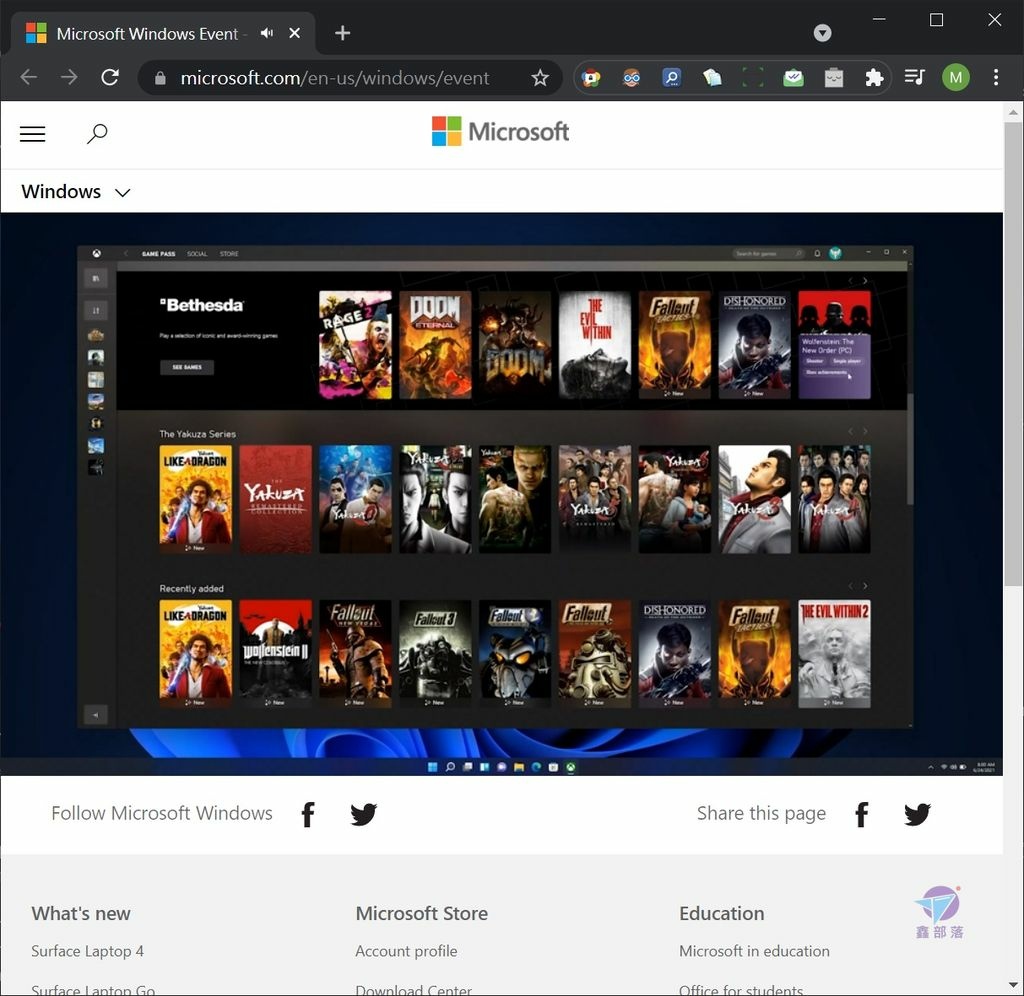
Task: Open the blue magnifier search extension
Action: [671, 78]
